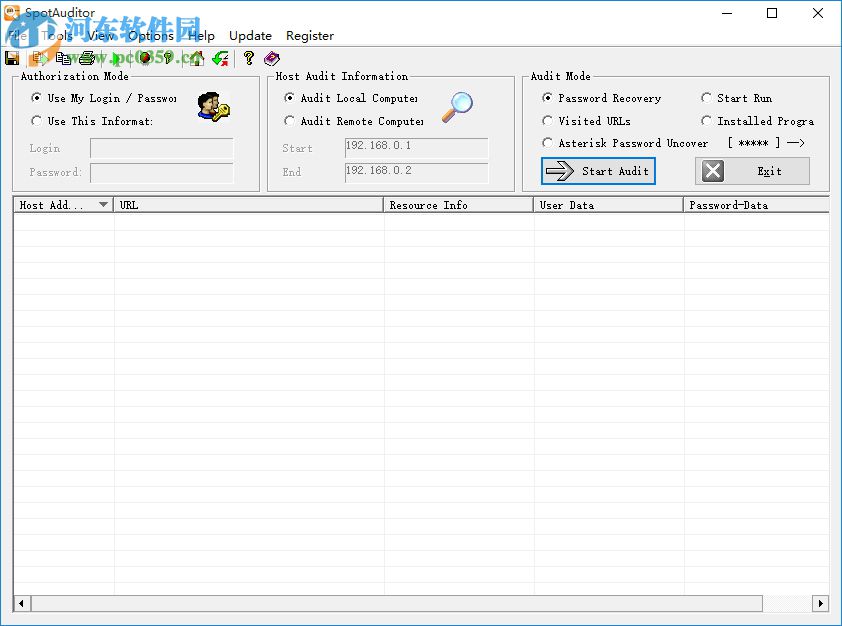Click the Help question mark icon
The height and width of the screenshot is (626, 842).
247,58
